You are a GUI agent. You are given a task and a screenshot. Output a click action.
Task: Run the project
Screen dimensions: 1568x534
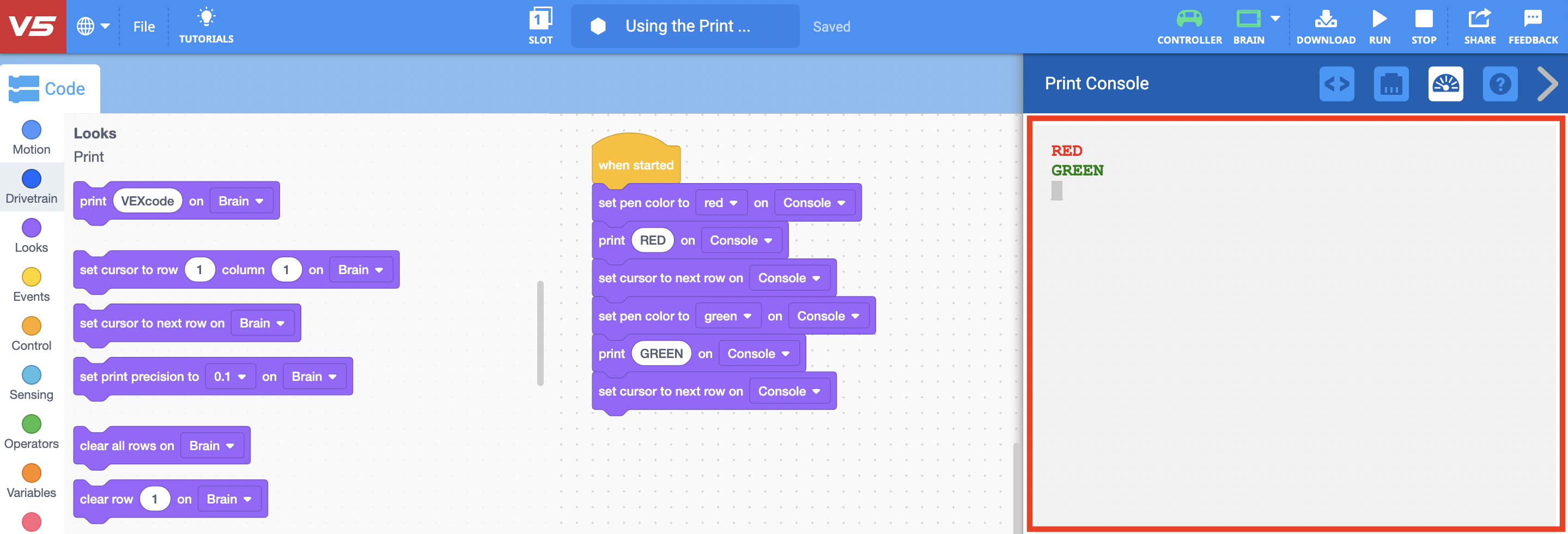pos(1379,26)
